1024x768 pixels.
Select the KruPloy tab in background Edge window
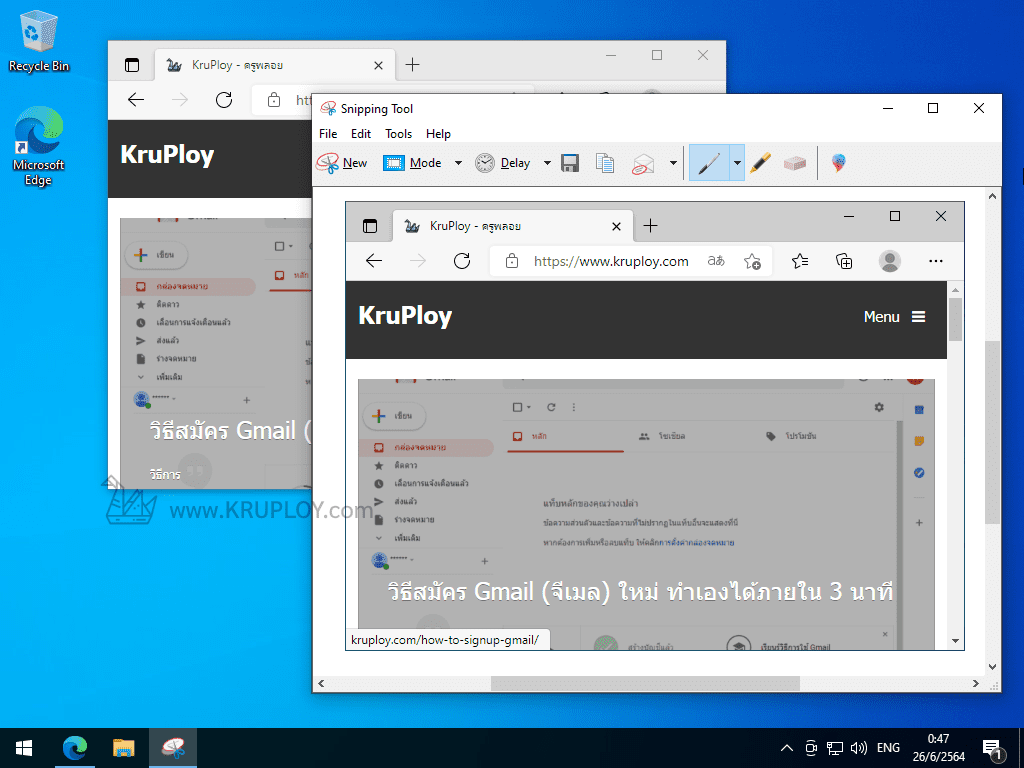pos(274,65)
